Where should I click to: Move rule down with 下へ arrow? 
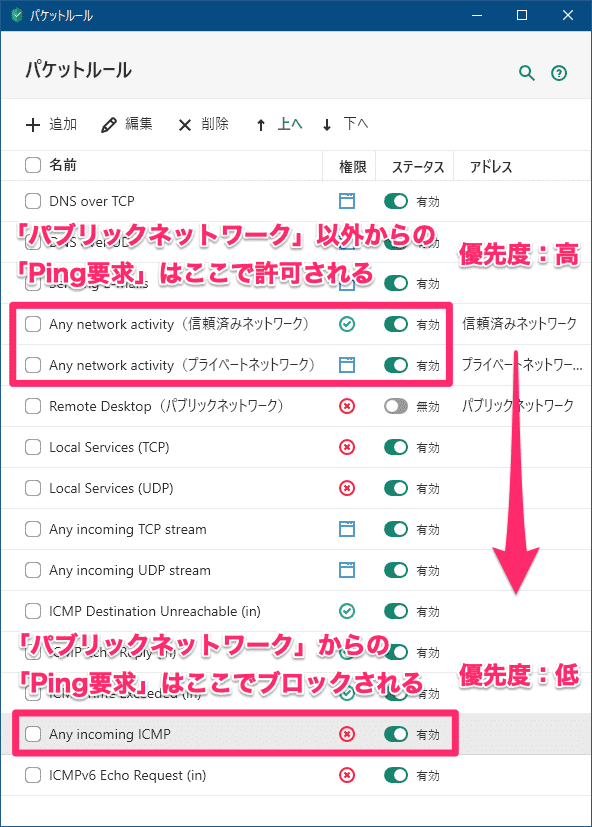click(345, 124)
